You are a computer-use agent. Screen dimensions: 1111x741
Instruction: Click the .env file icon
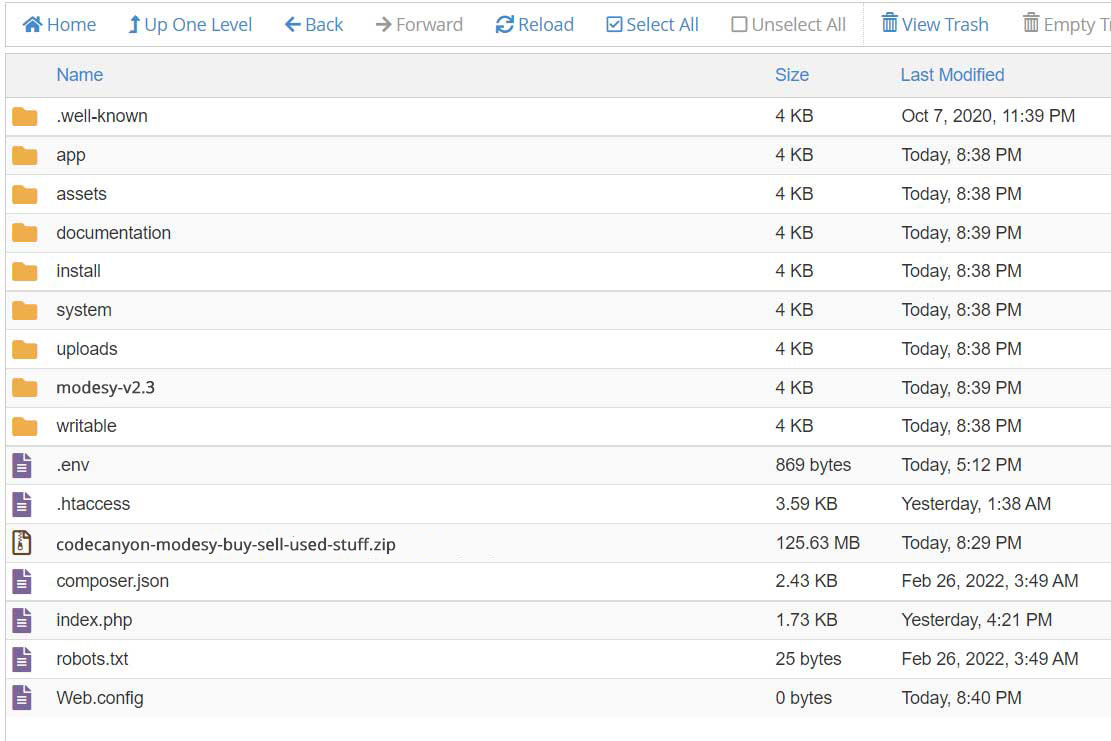(x=22, y=465)
